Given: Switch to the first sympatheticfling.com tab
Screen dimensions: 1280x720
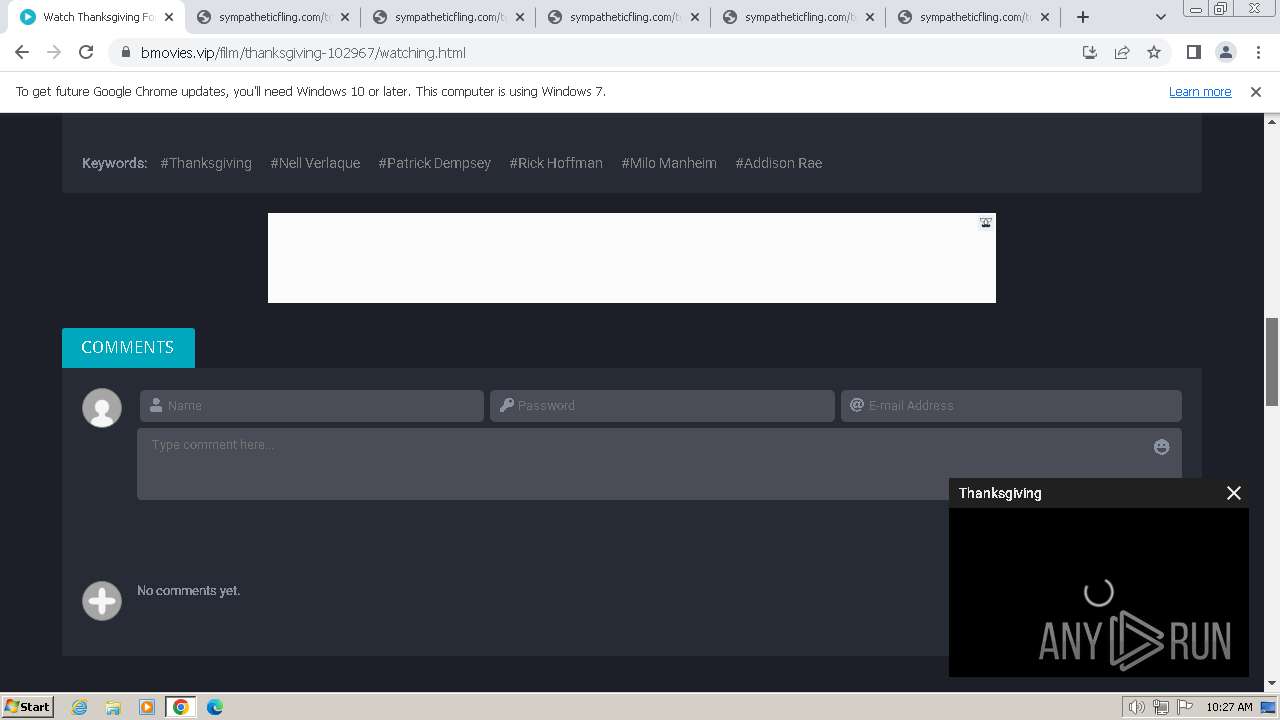Looking at the screenshot, I should tap(274, 17).
